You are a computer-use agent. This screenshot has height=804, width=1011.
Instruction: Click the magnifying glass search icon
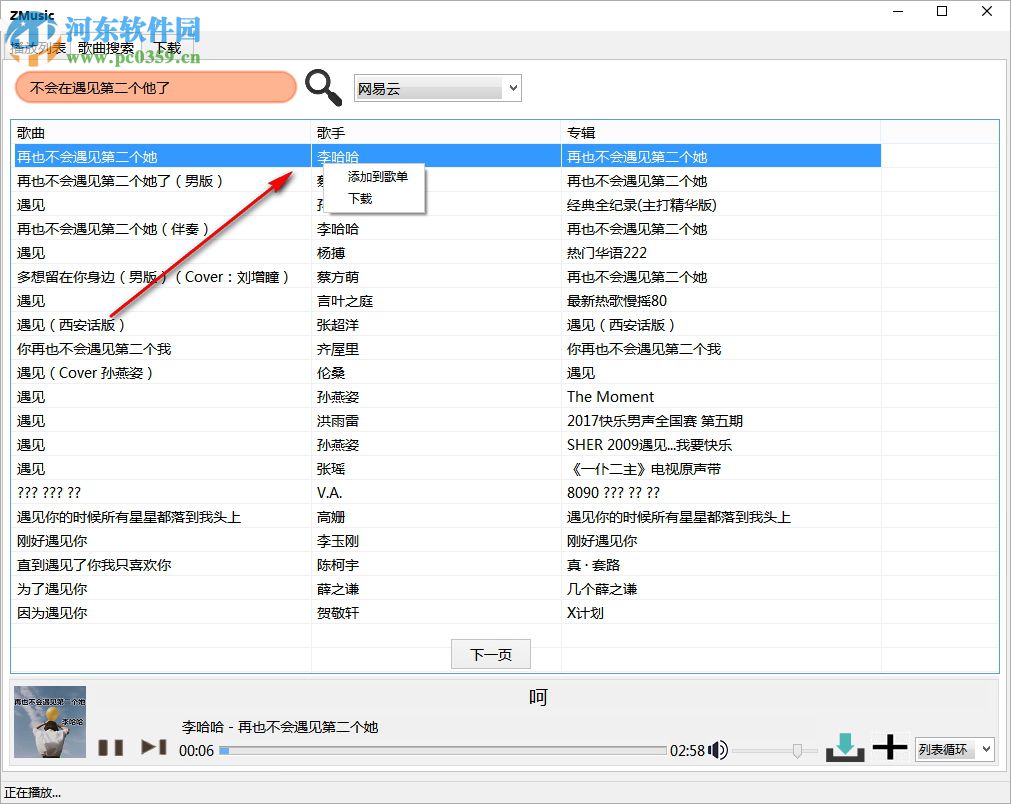tap(323, 88)
